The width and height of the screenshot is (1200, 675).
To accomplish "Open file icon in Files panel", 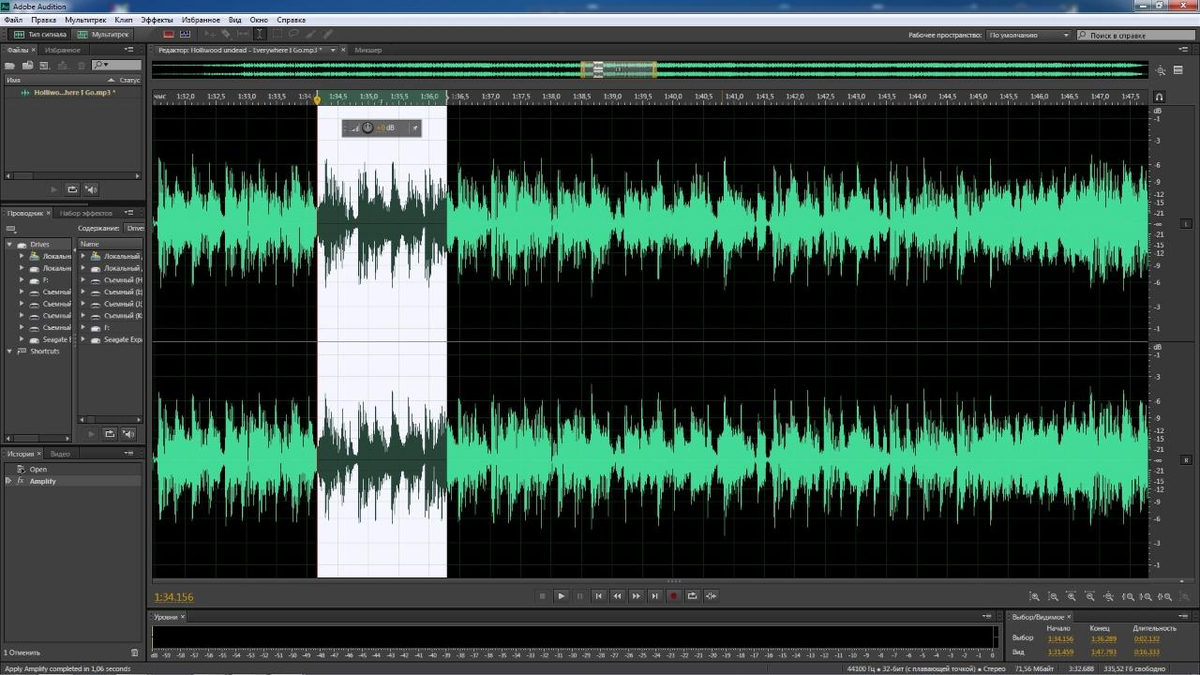I will [11, 65].
